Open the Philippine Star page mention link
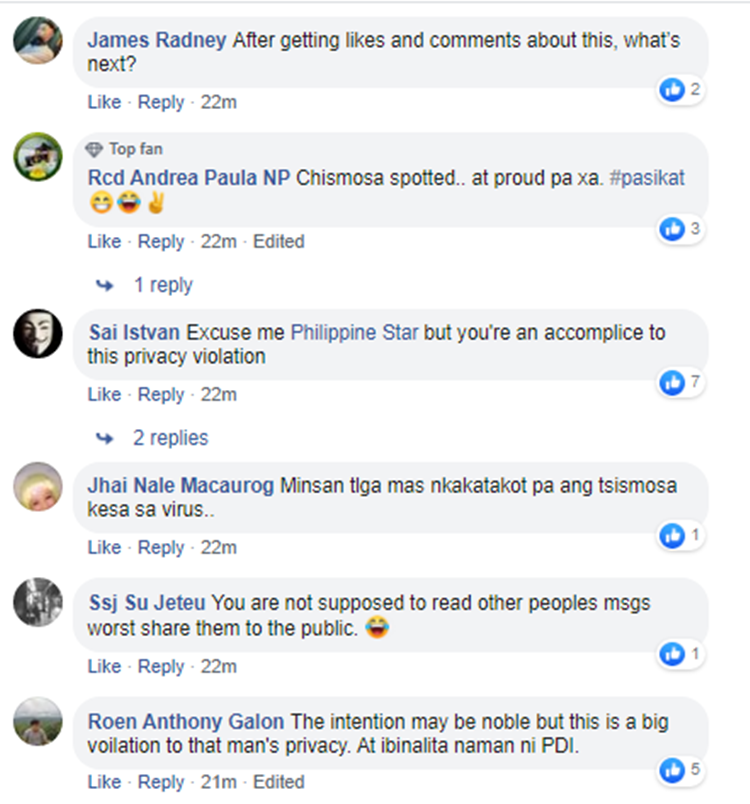The image size is (750, 804). [x=355, y=332]
